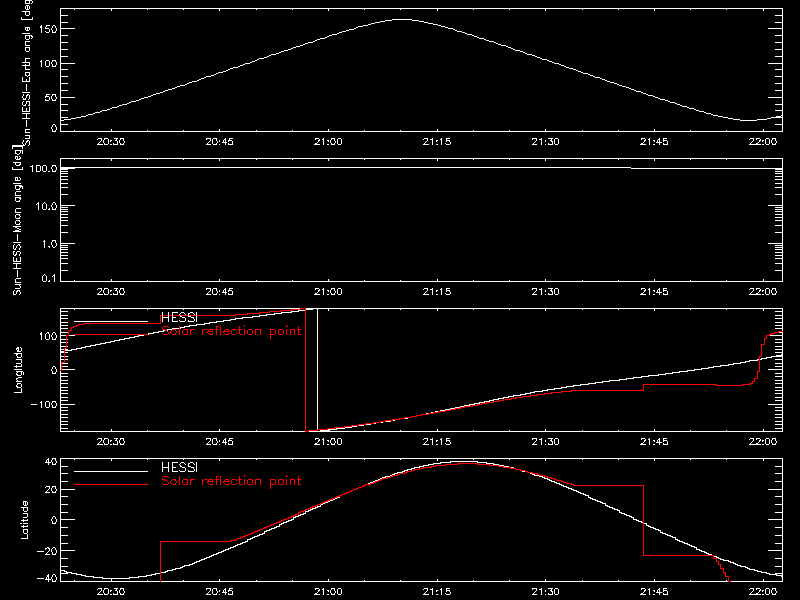Click the peak of the Sun-HESSI-Earth angle curve
Viewport: 800px width, 600px height.
click(x=403, y=19)
